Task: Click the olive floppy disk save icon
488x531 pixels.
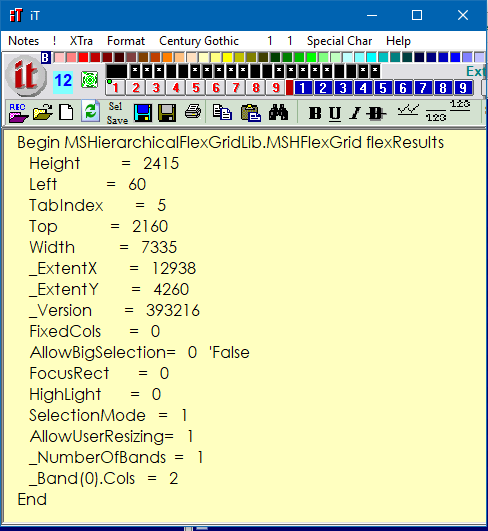Action: click(167, 113)
